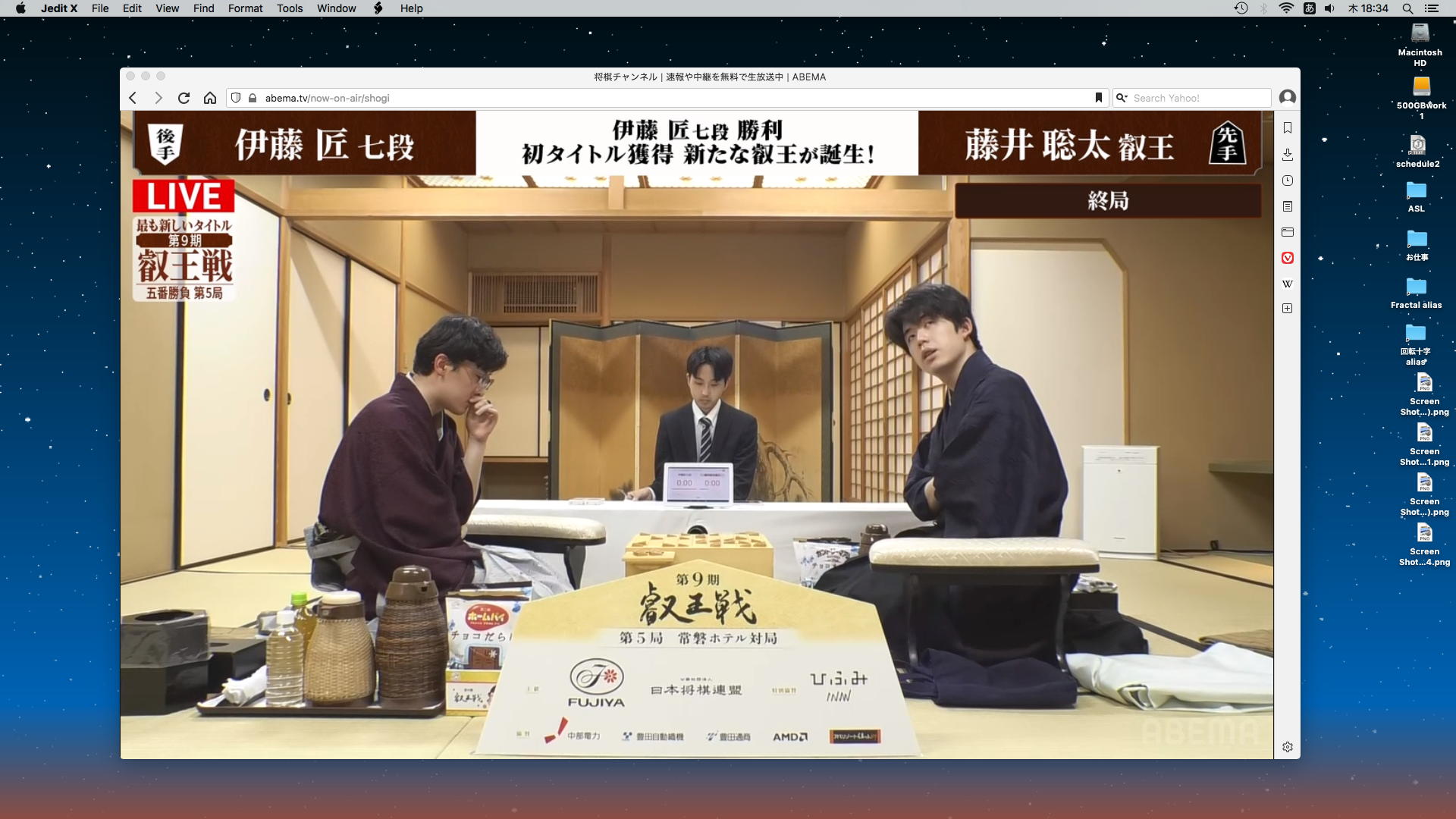This screenshot has width=1456, height=819.
Task: Toggle bookmark for this page in the address bar
Action: pos(1098,98)
